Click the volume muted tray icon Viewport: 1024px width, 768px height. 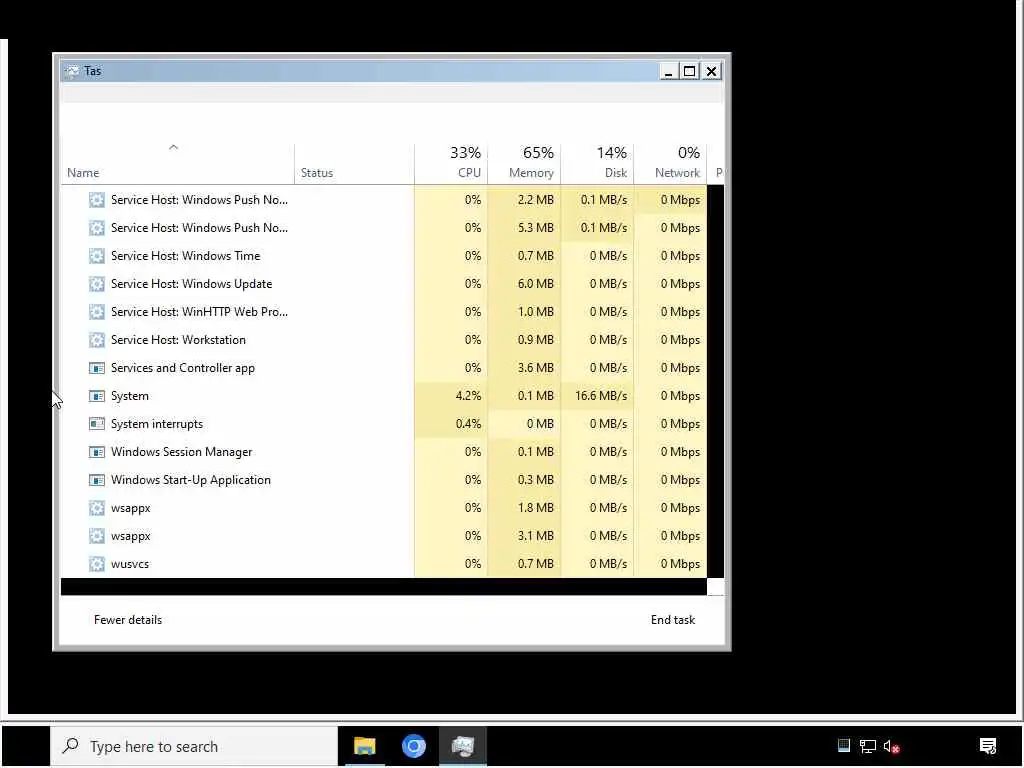[x=891, y=746]
